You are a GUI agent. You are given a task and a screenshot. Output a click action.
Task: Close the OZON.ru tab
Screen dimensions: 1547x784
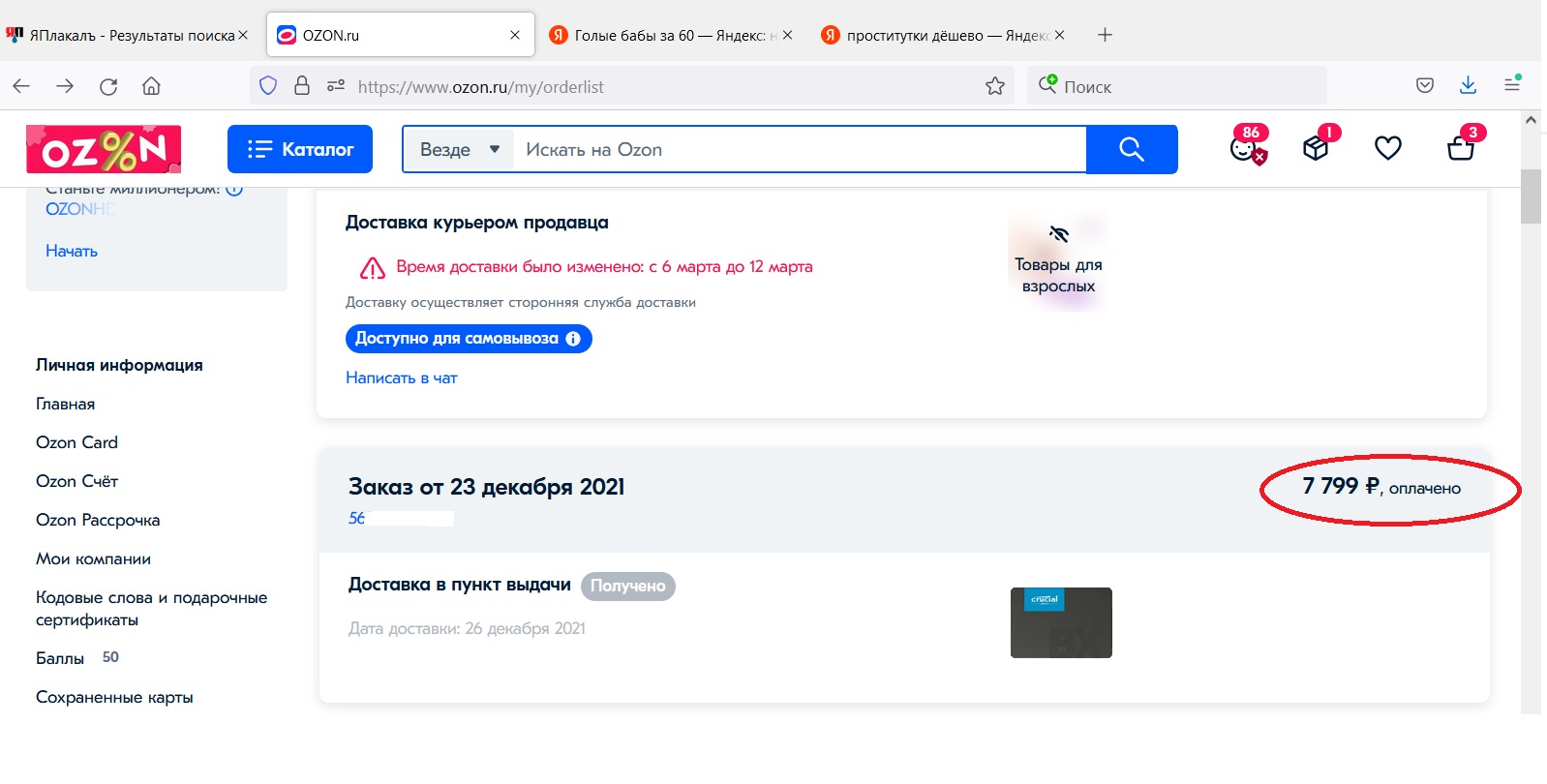[515, 35]
